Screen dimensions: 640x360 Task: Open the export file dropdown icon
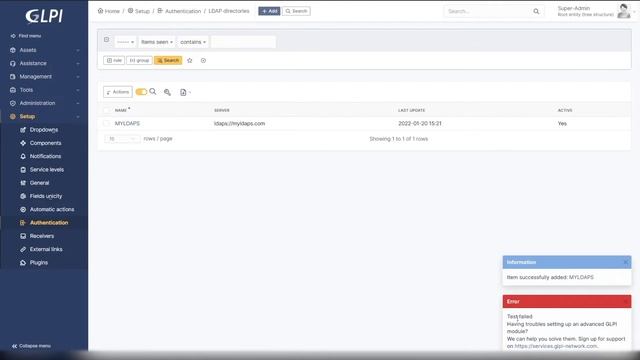pyautogui.click(x=185, y=92)
